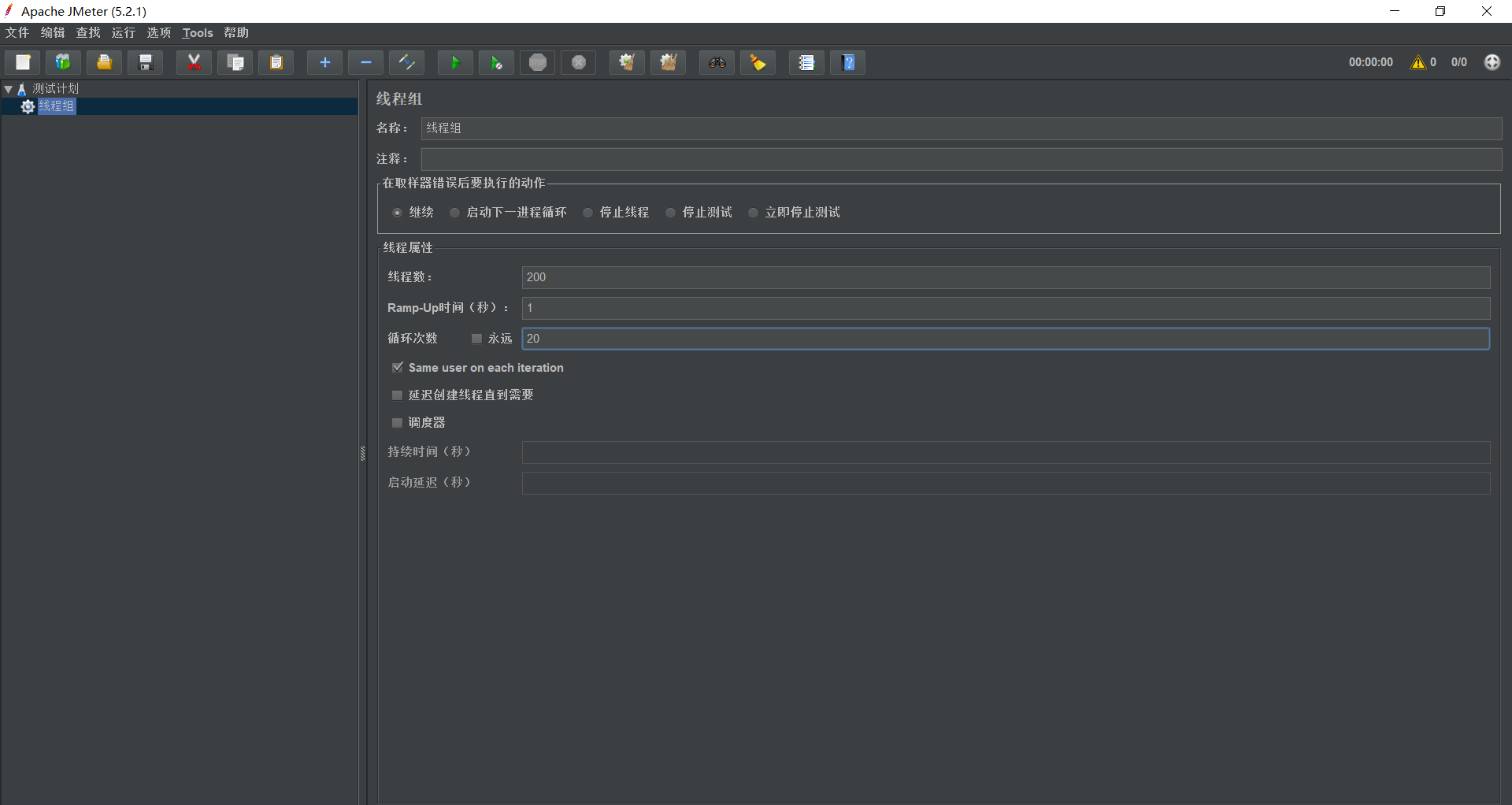Click the Save disk icon
This screenshot has height=805, width=1512.
coord(146,62)
